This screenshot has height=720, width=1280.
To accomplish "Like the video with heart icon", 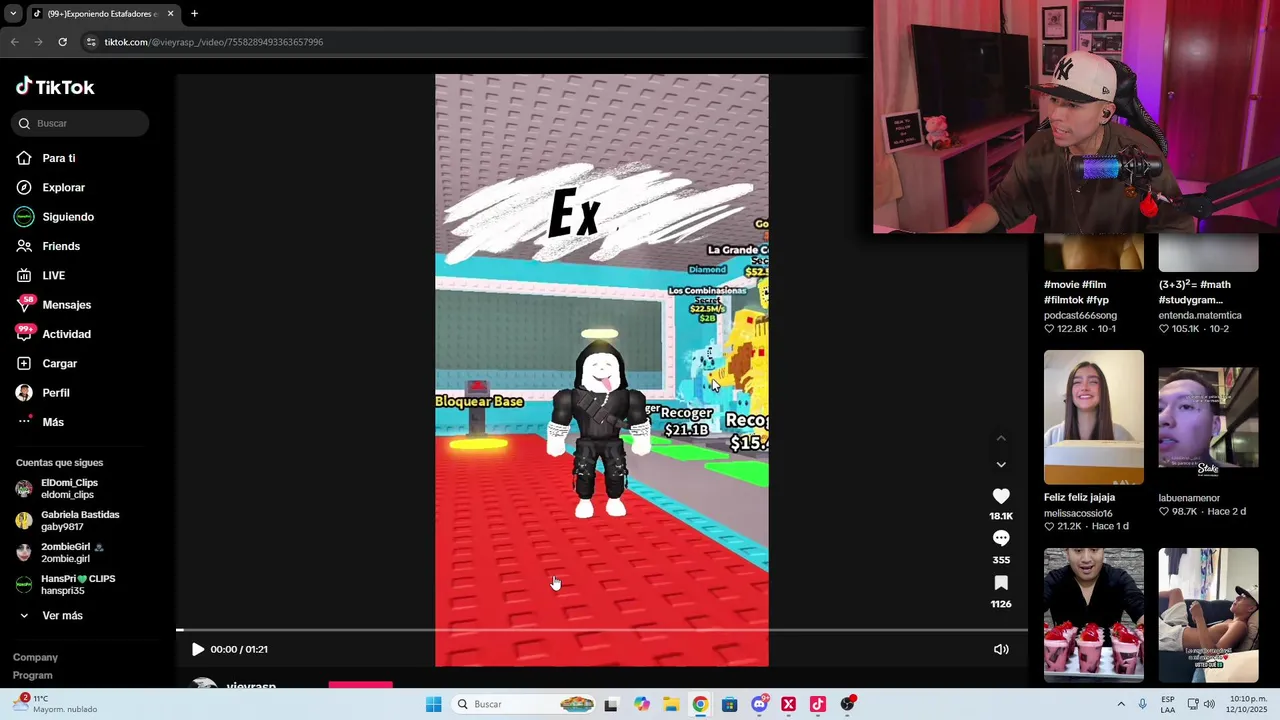I will tap(1001, 496).
